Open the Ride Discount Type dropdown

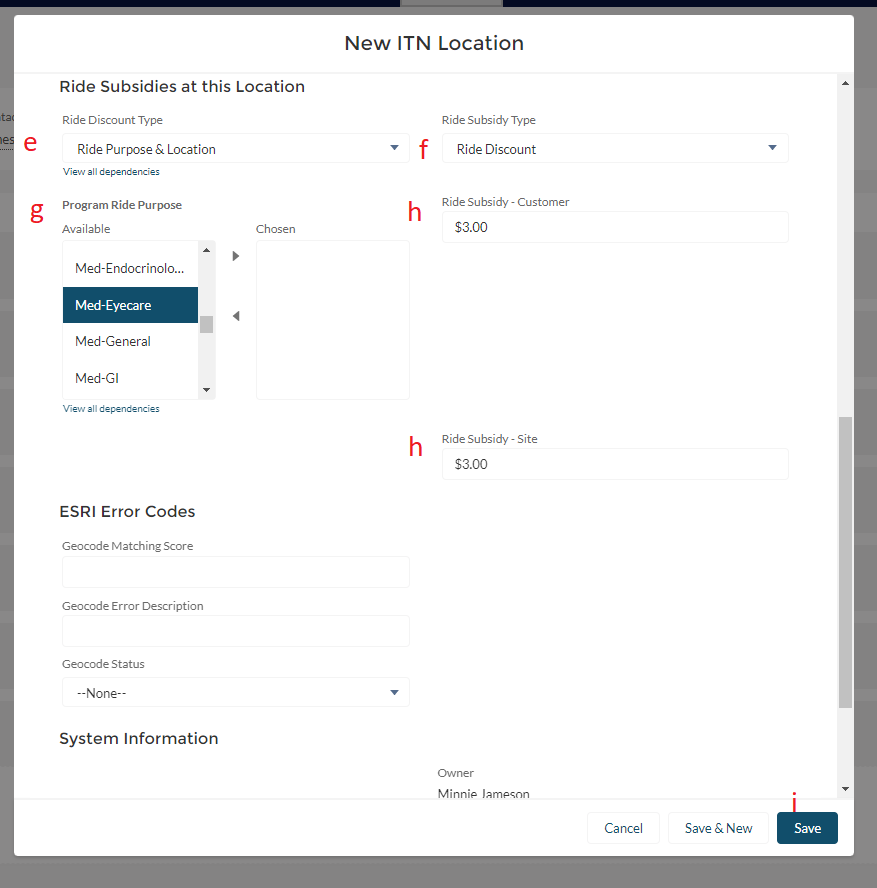pyautogui.click(x=235, y=149)
